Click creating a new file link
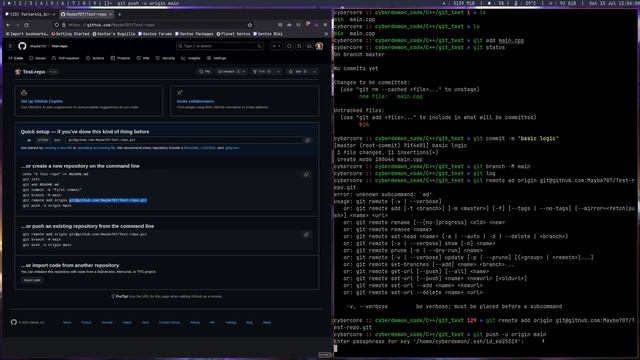The height and width of the screenshot is (360, 640). (x=58, y=148)
